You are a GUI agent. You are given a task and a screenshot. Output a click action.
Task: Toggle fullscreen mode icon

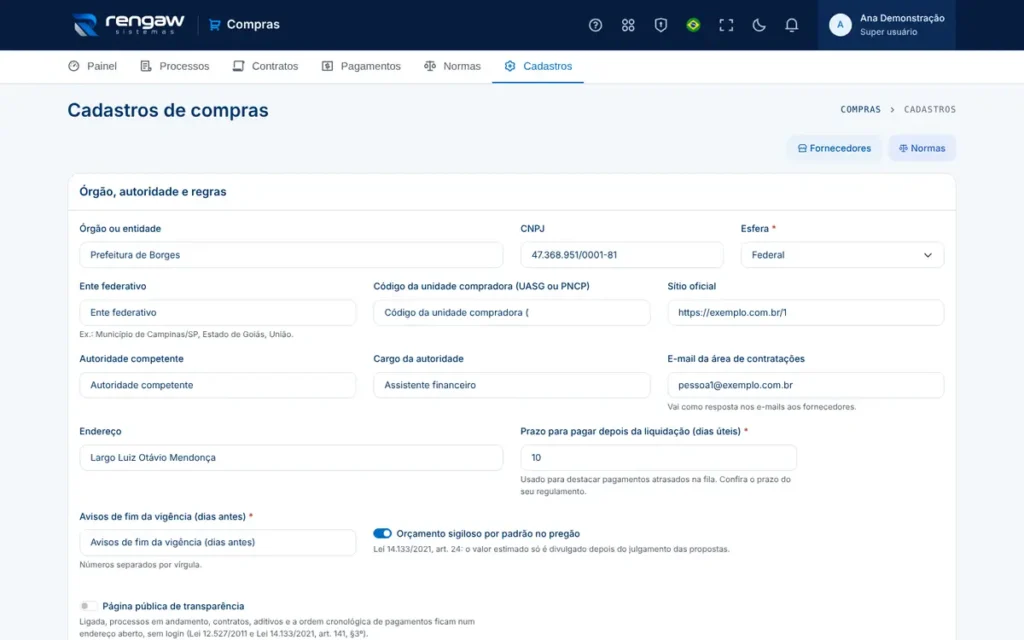(x=726, y=25)
